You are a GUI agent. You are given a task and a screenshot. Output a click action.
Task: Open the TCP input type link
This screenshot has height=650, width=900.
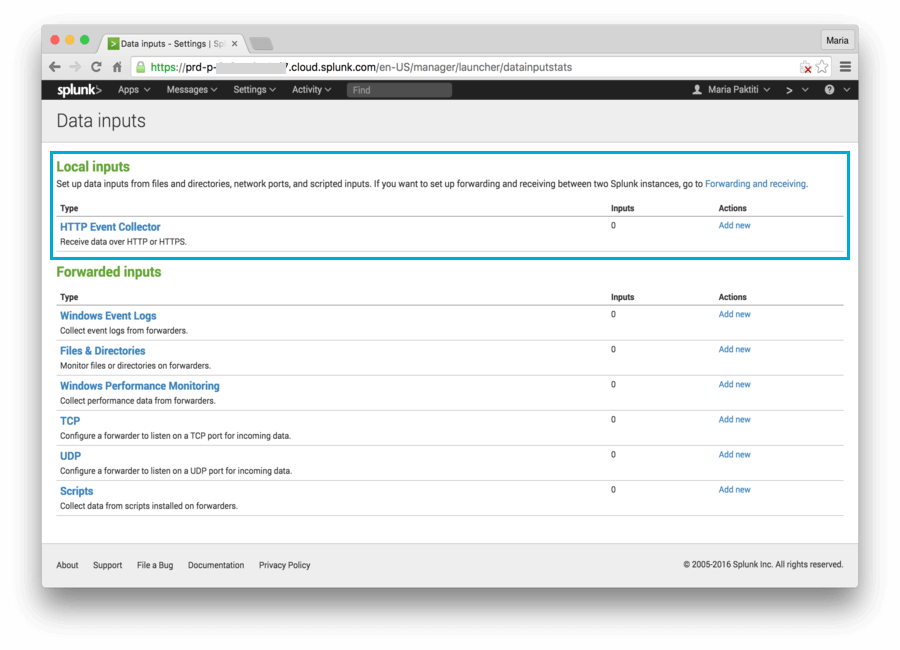[70, 421]
